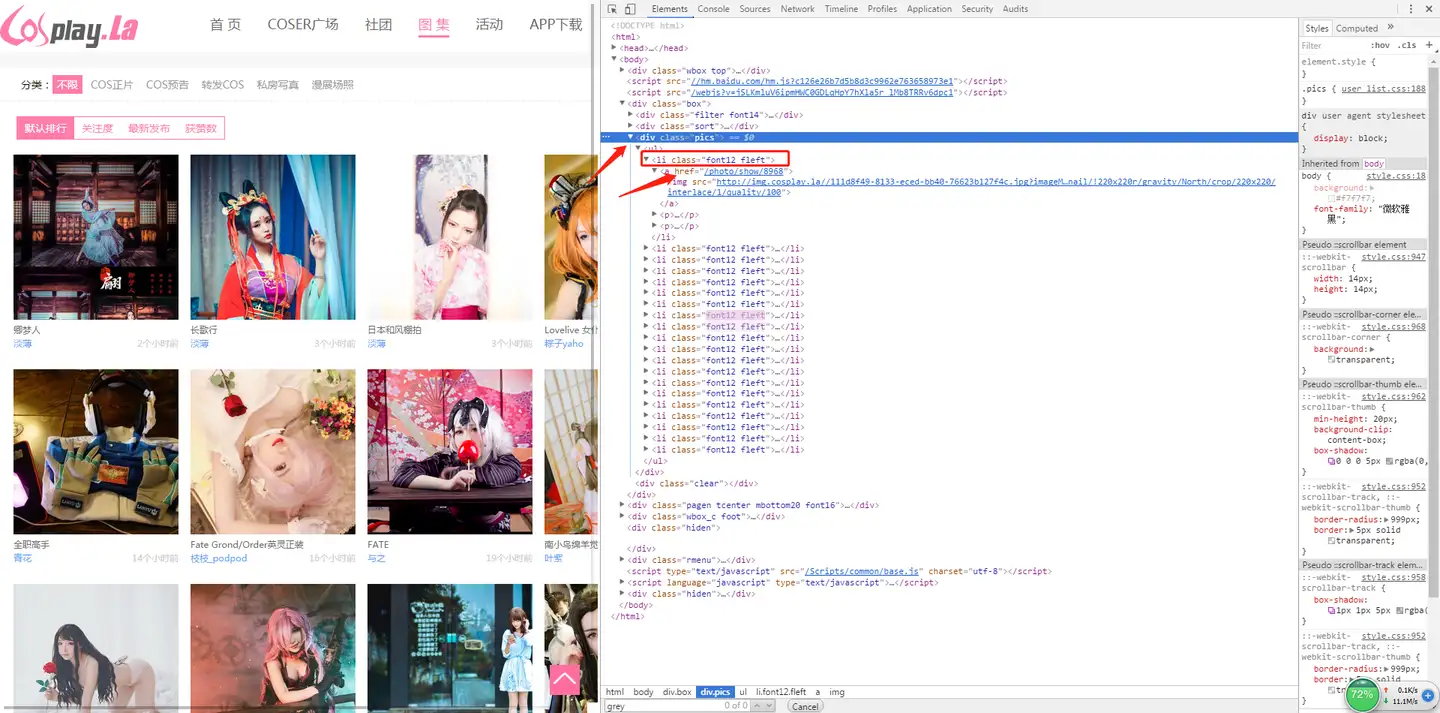
Task: Switch to the Network tab
Action: click(x=797, y=9)
